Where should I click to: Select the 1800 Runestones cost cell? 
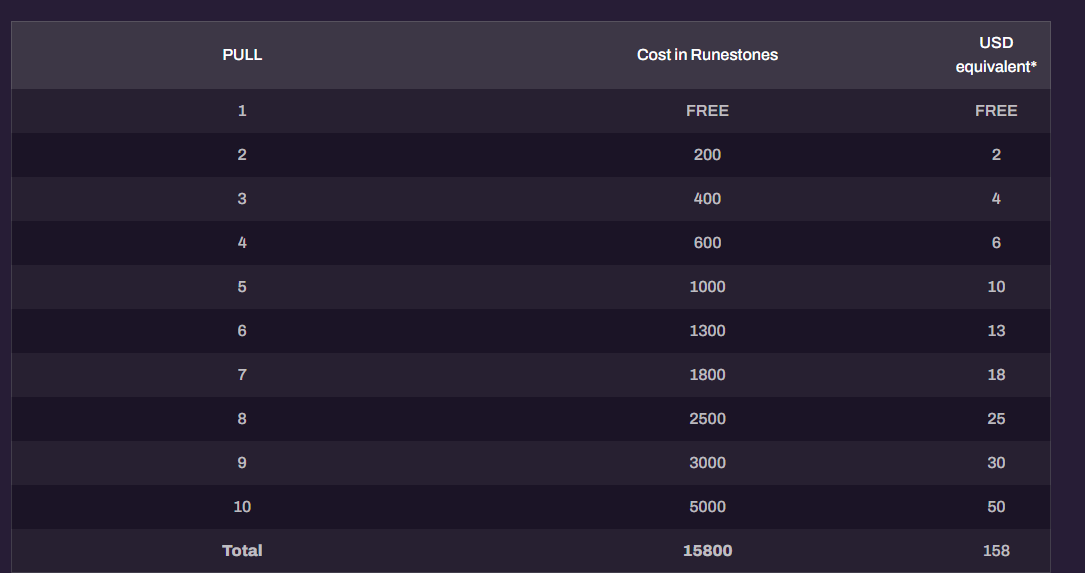tap(707, 375)
